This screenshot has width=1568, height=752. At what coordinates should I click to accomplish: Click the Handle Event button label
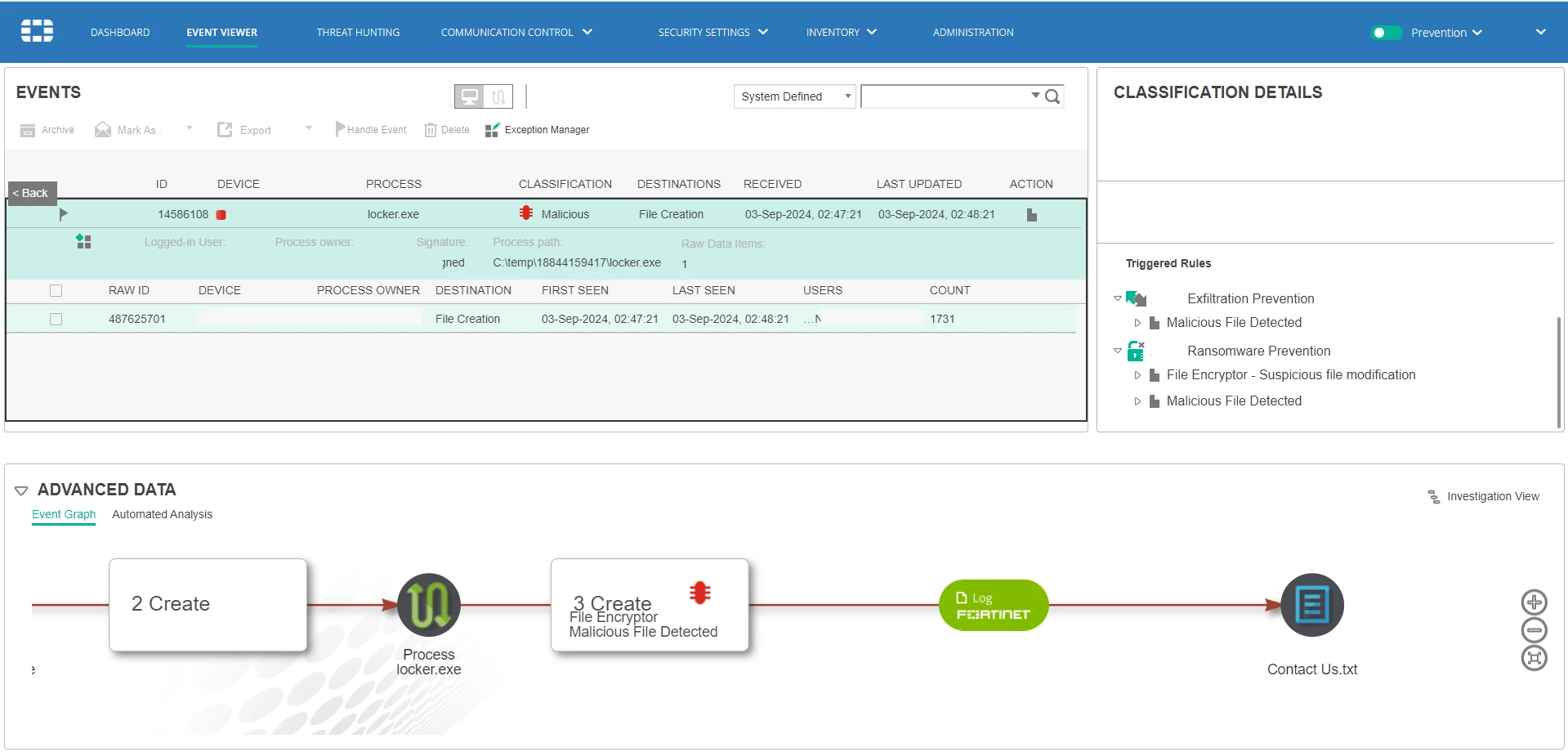[377, 130]
